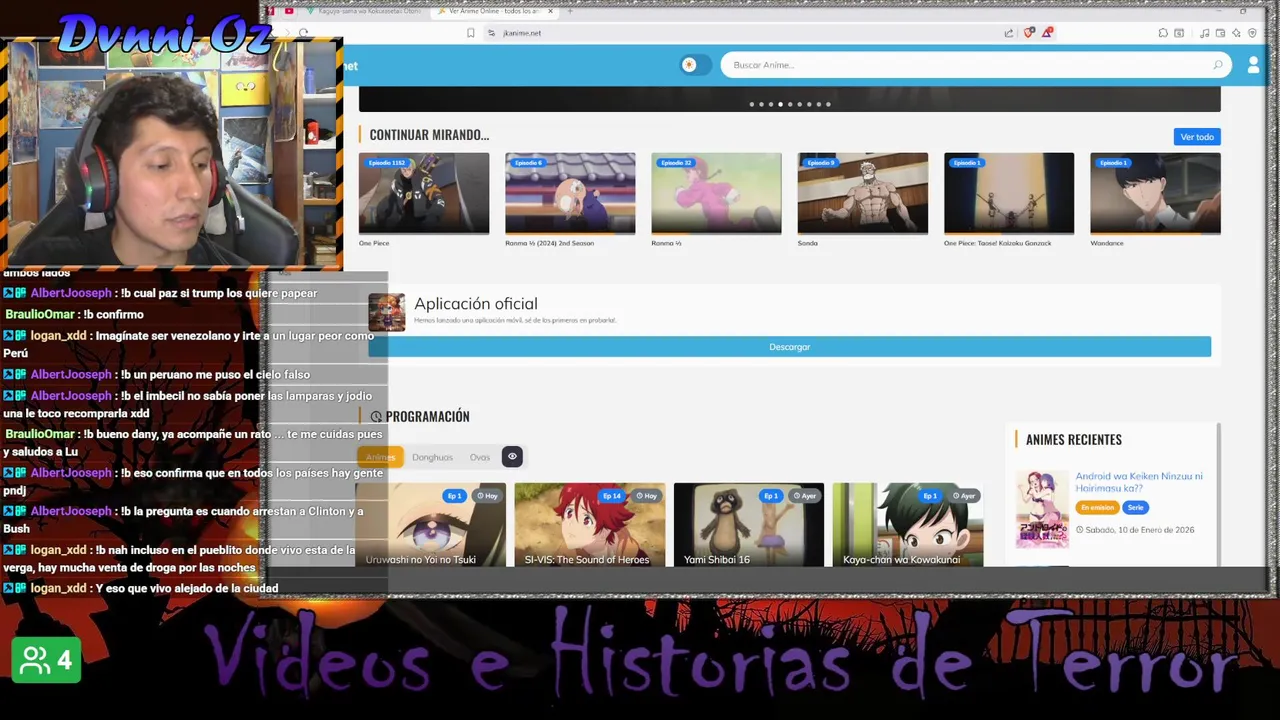
Task: Open the user profile icon
Action: 1253,65
